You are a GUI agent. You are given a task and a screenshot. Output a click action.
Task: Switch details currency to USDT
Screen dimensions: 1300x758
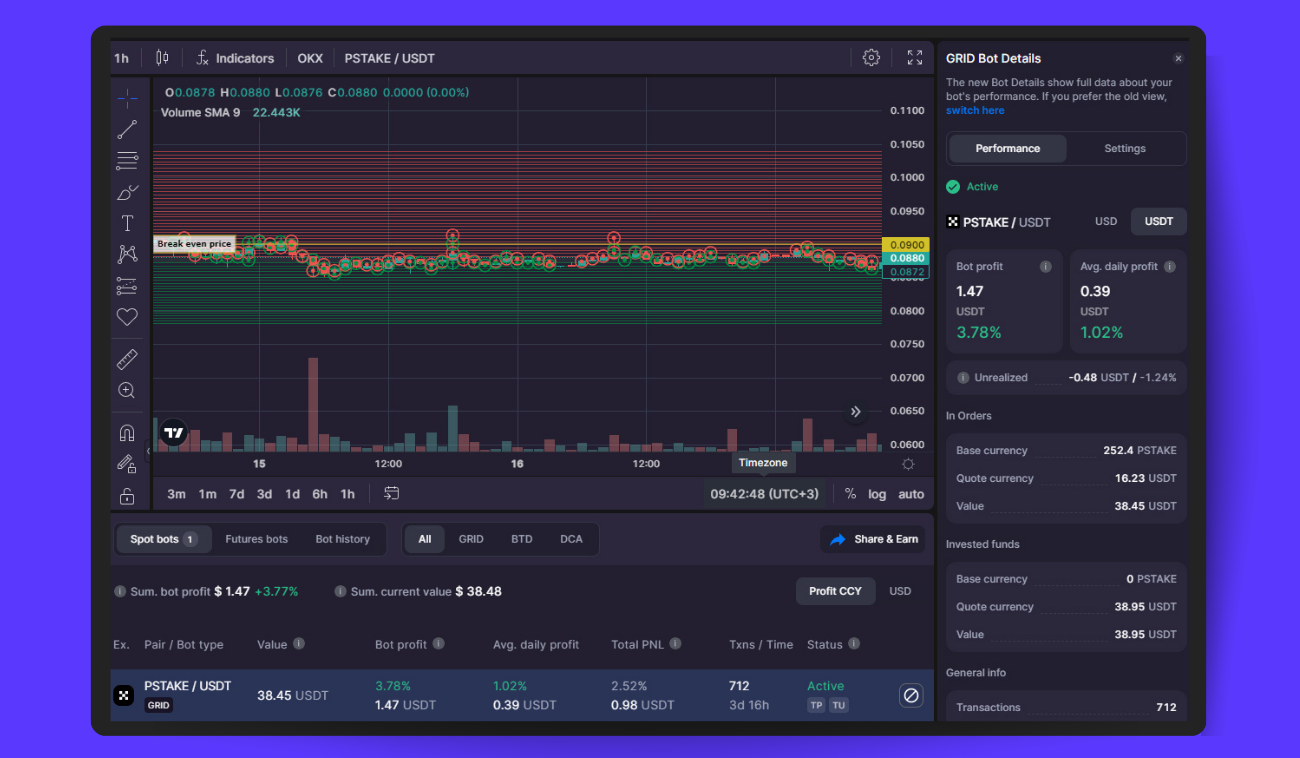[1159, 221]
